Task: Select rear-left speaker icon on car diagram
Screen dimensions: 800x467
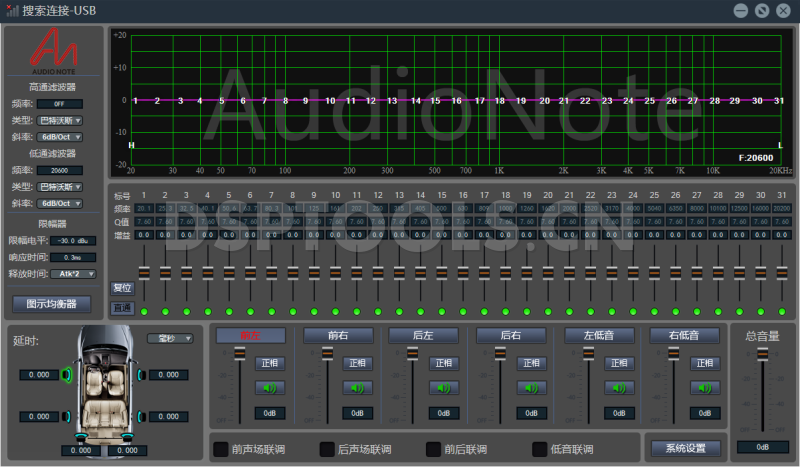Action: point(66,416)
